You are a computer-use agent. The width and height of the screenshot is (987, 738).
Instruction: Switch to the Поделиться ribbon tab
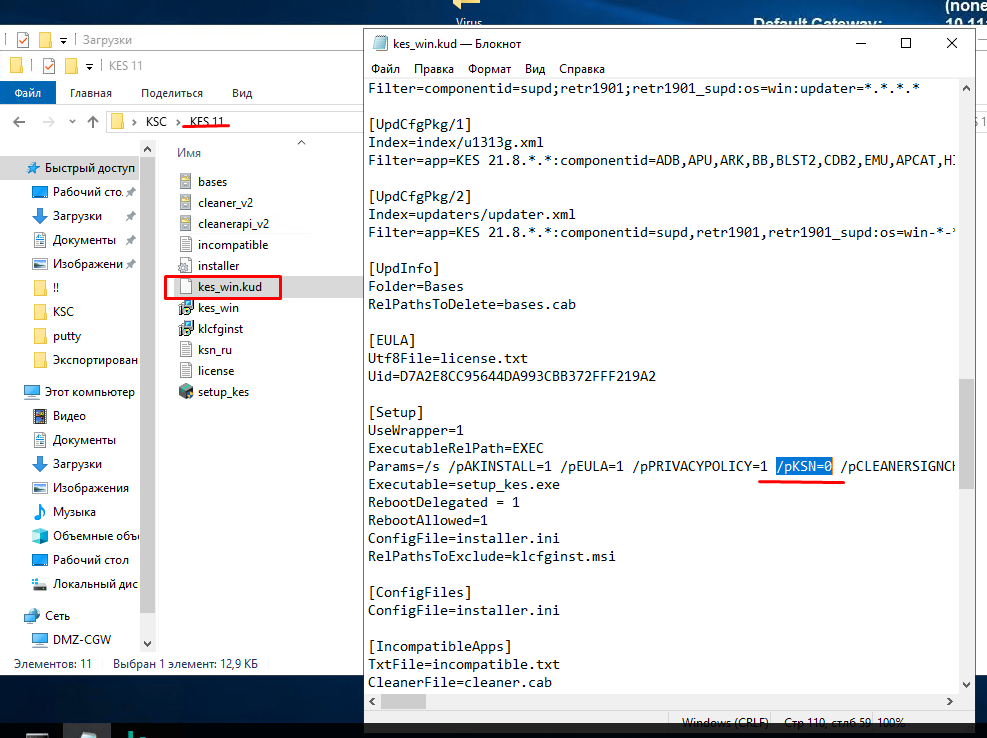[x=172, y=93]
